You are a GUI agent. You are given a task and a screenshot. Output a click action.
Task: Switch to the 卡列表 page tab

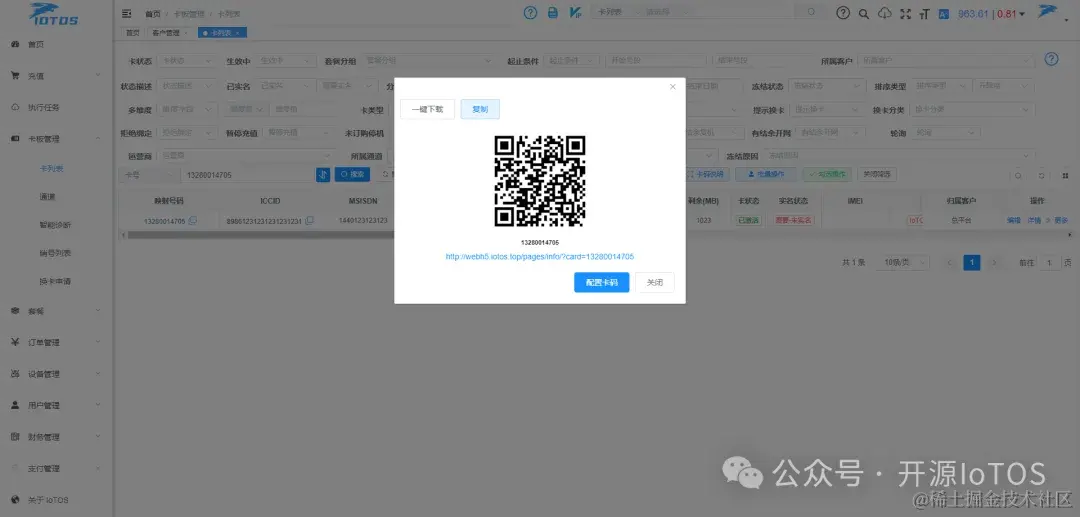[x=222, y=32]
